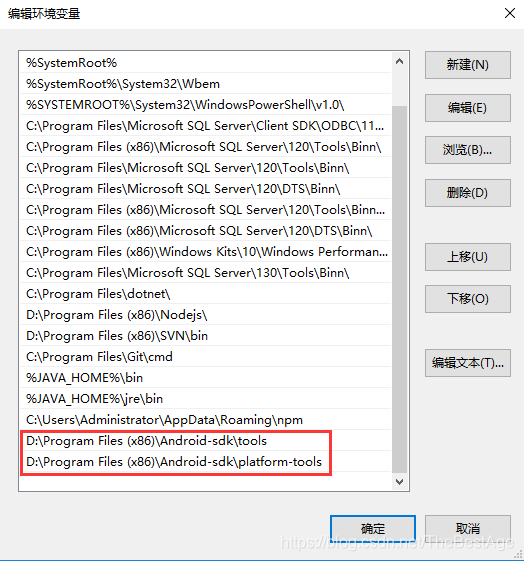Select the Windows Kits\10 path entry
Screen dimensions: 524x561
[x=206, y=252]
